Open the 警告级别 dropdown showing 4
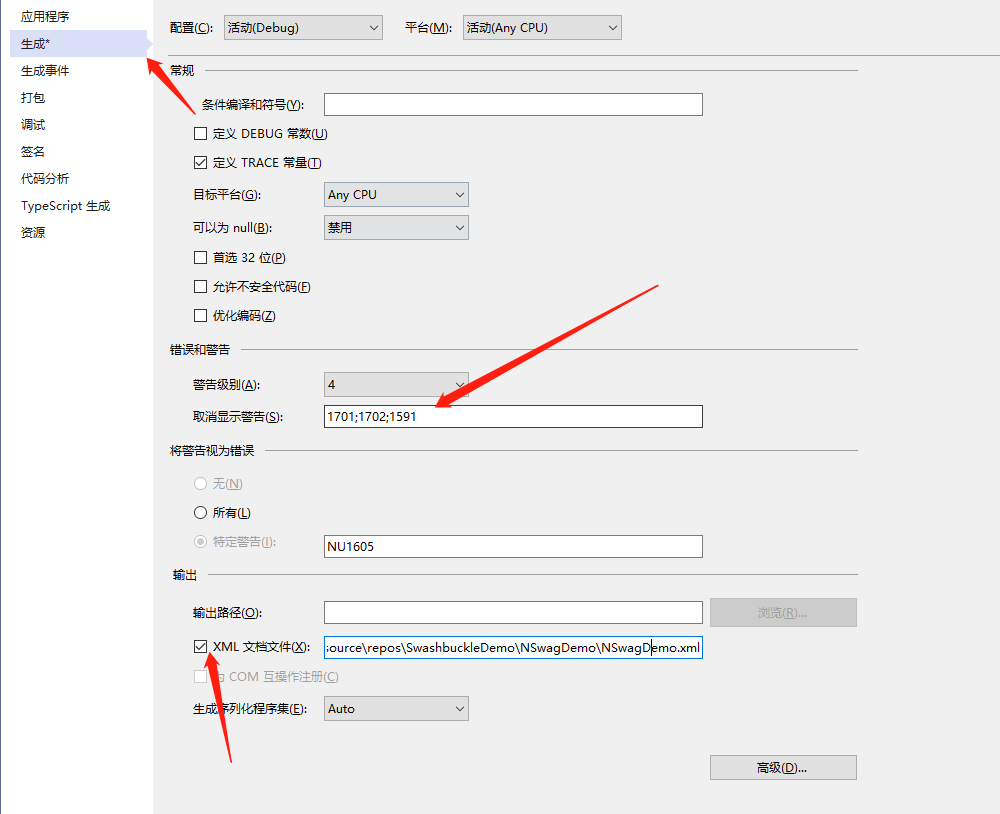Screen dimensions: 1000x814 pos(396,385)
